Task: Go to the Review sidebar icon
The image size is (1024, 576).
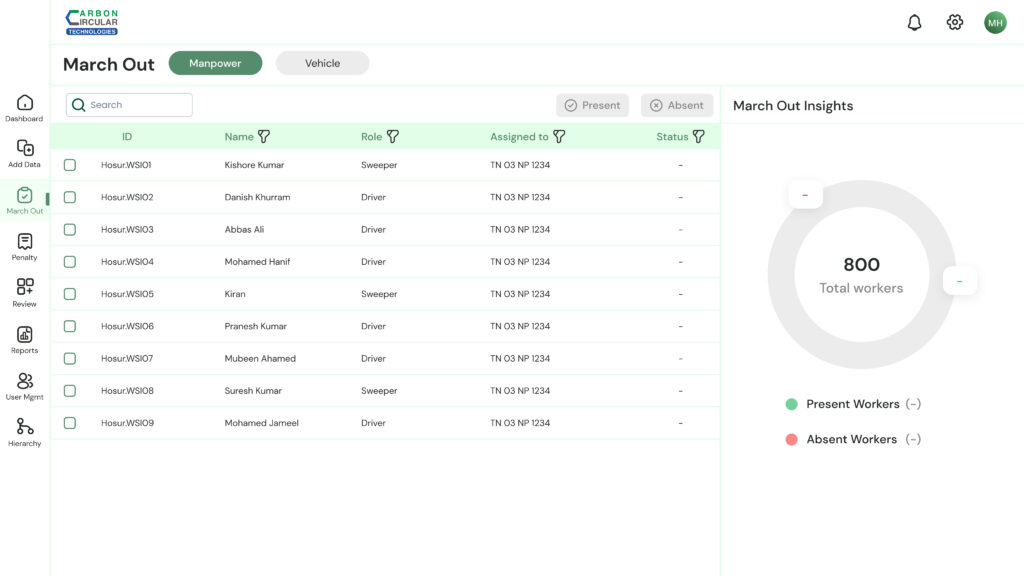Action: [25, 288]
